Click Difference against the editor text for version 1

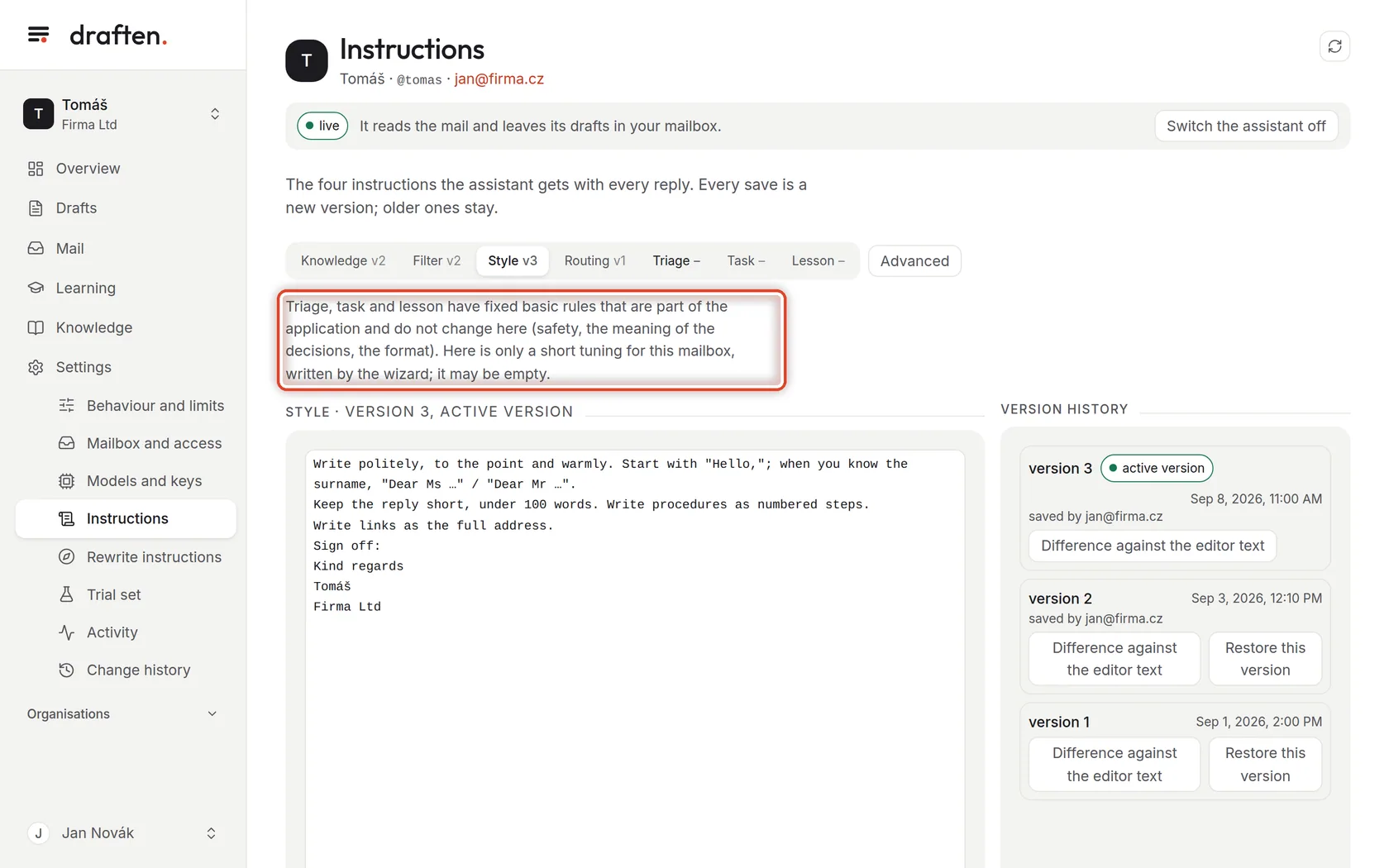[x=1115, y=765]
